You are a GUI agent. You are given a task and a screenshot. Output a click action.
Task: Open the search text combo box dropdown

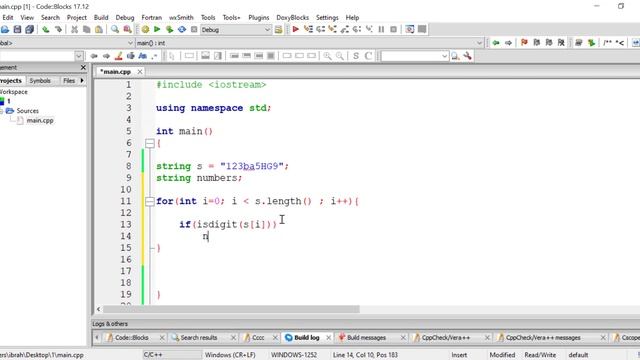point(444,56)
